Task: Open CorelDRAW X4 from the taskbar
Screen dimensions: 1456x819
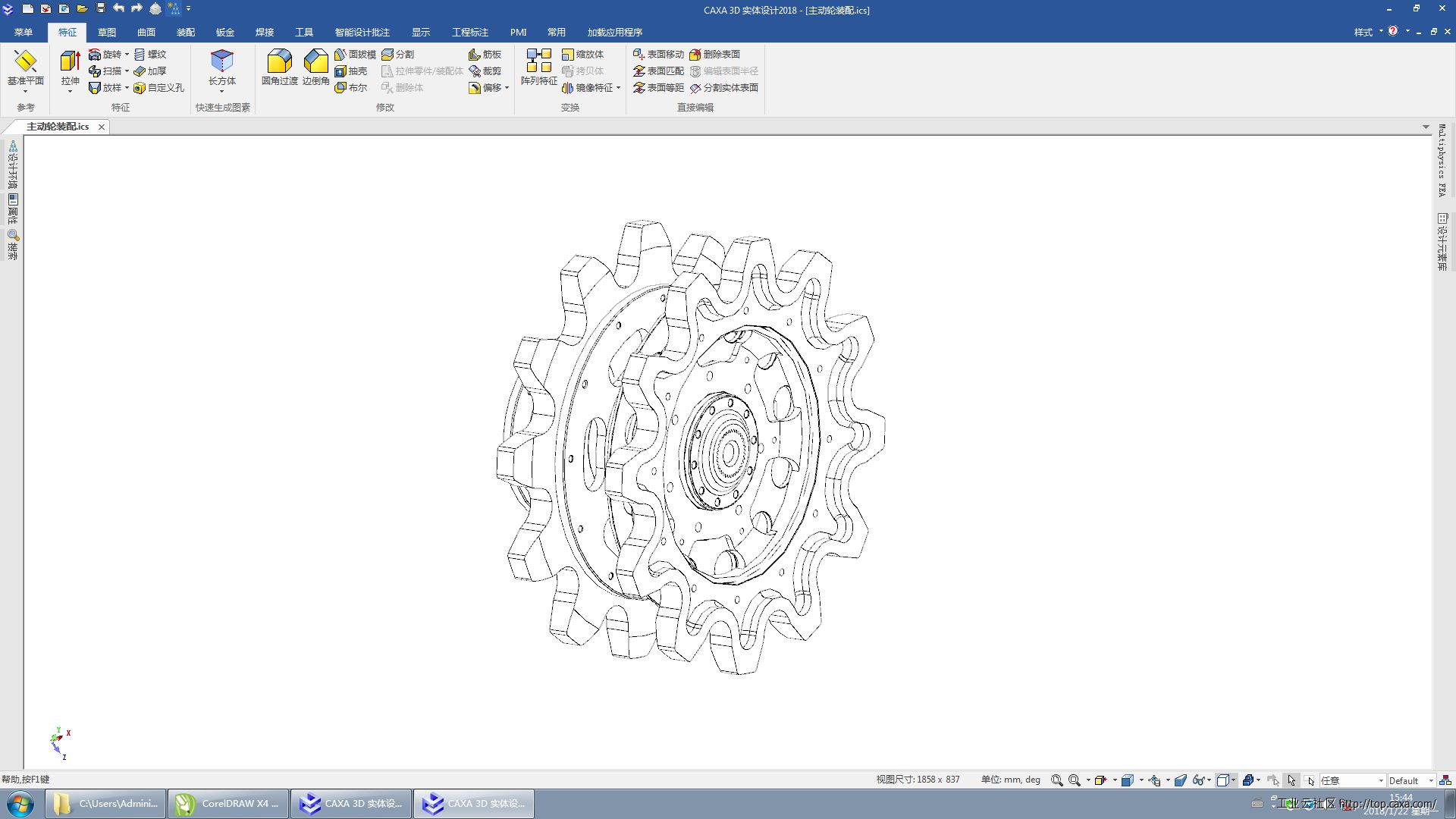Action: pyautogui.click(x=228, y=804)
